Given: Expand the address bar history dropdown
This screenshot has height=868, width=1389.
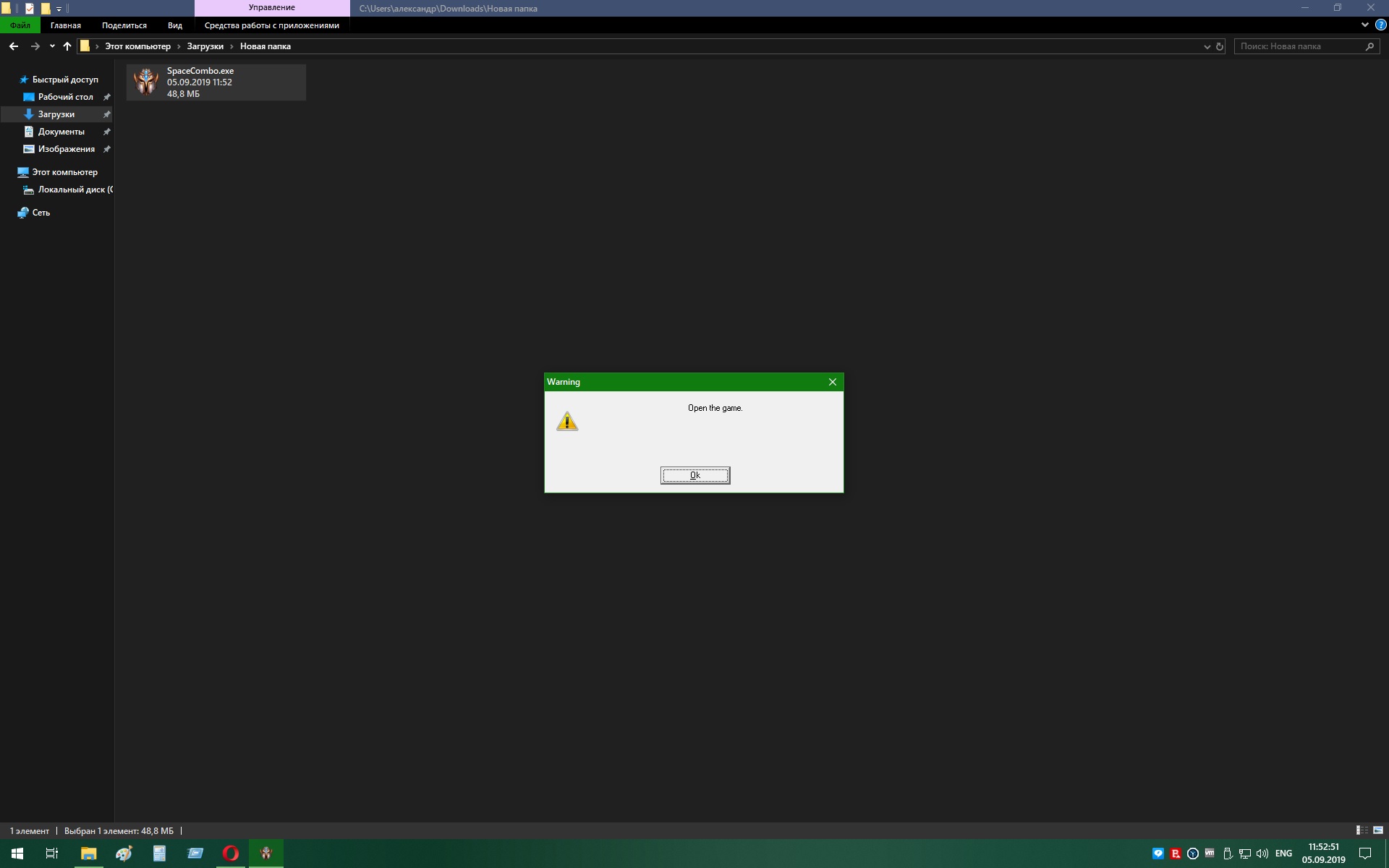Looking at the screenshot, I should (1207, 46).
